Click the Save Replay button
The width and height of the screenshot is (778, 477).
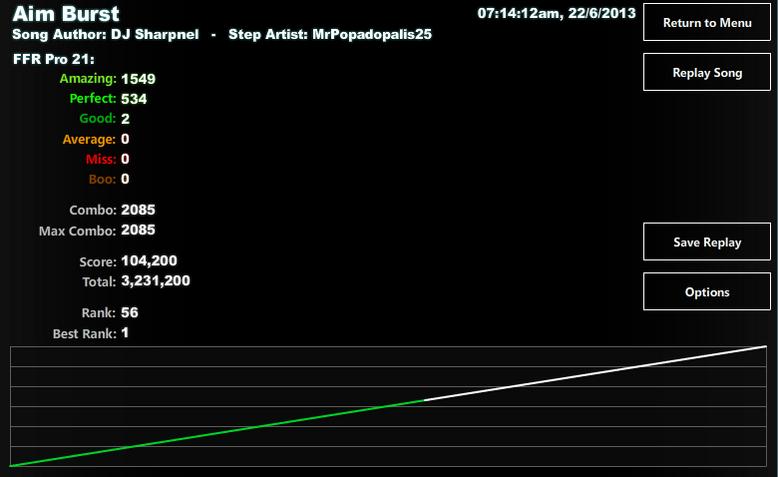707,242
